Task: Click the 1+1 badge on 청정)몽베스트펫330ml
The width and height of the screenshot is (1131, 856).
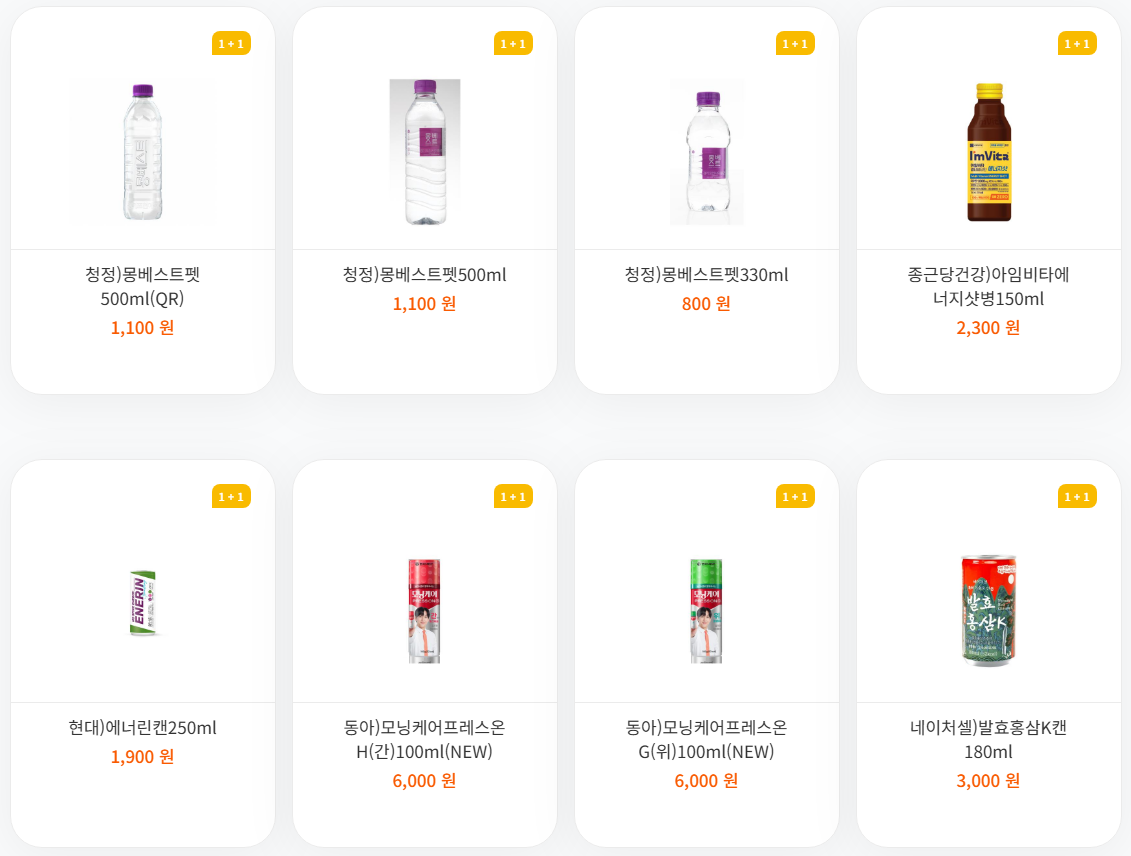Action: [x=795, y=44]
